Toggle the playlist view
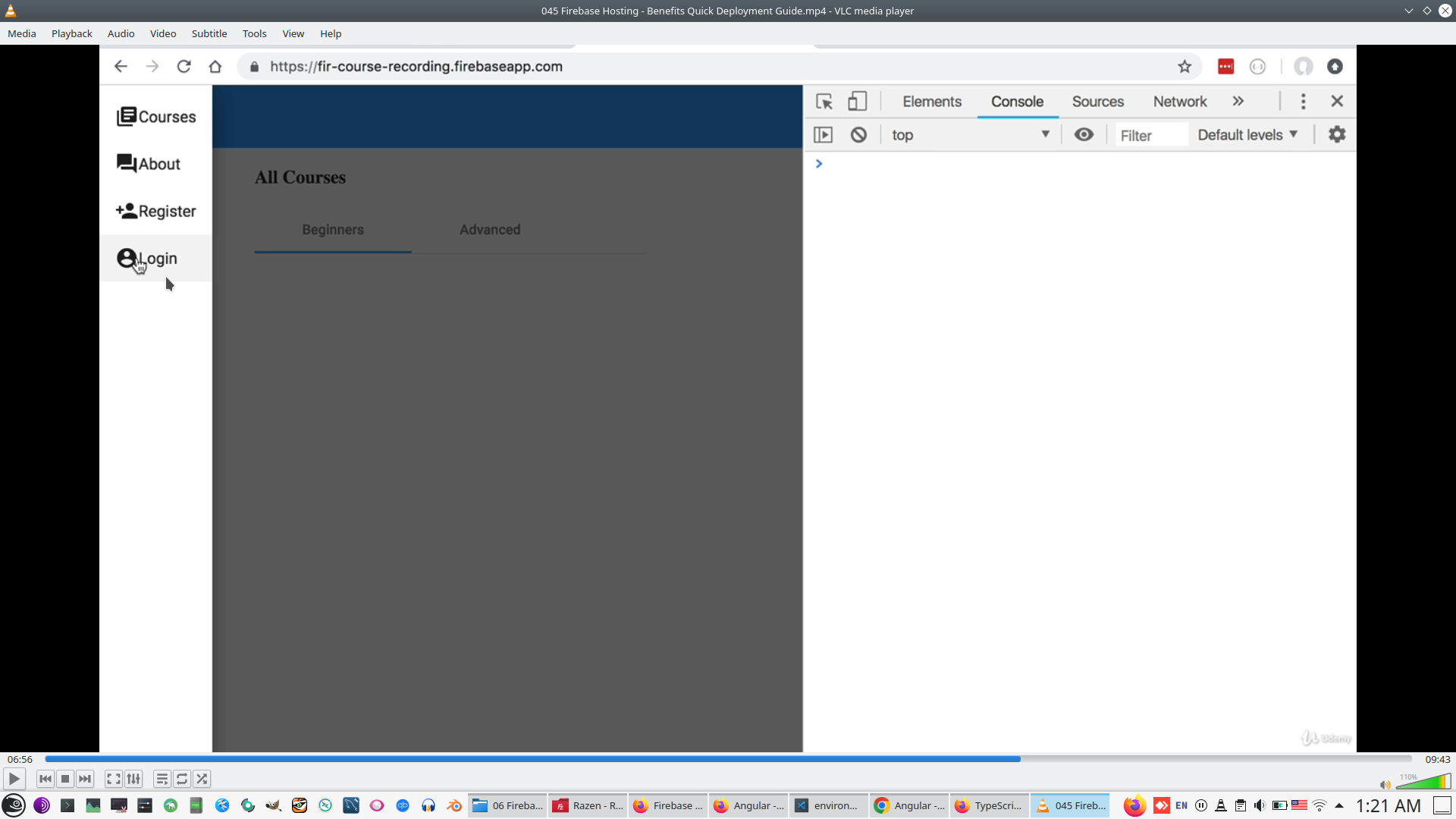Screen dimensions: 1456x819 [x=162, y=779]
